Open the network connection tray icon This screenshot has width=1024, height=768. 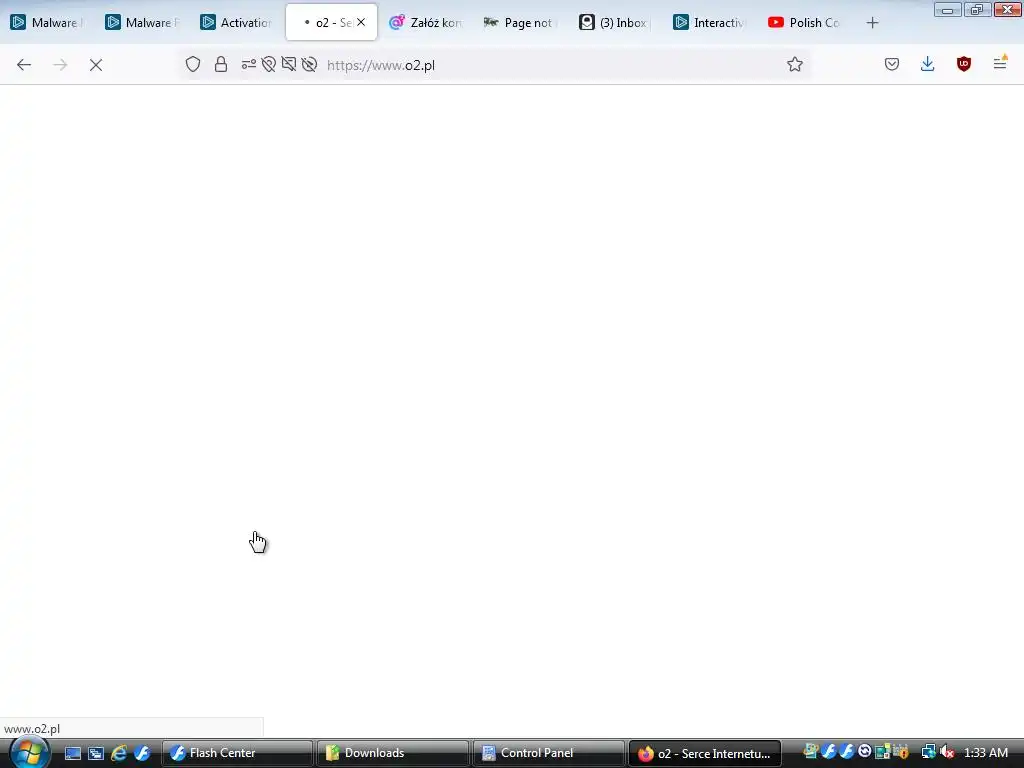pyautogui.click(x=928, y=752)
